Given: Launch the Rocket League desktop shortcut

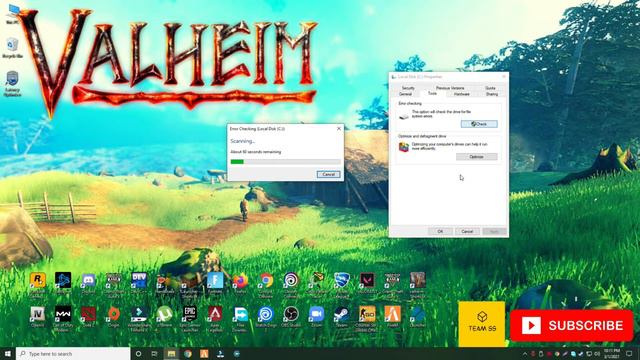Looking at the screenshot, I should [x=342, y=284].
